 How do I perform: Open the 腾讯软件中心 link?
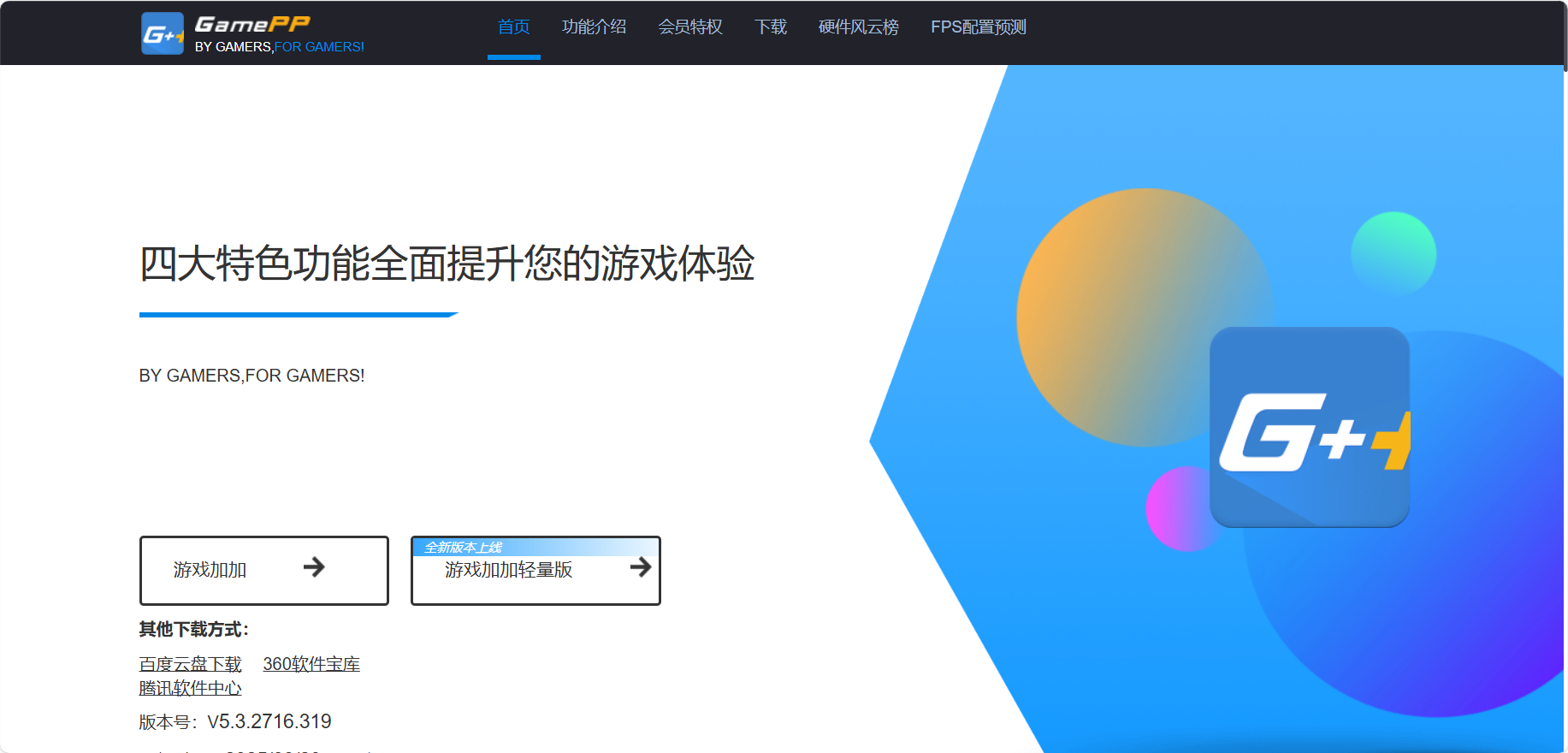tap(191, 688)
